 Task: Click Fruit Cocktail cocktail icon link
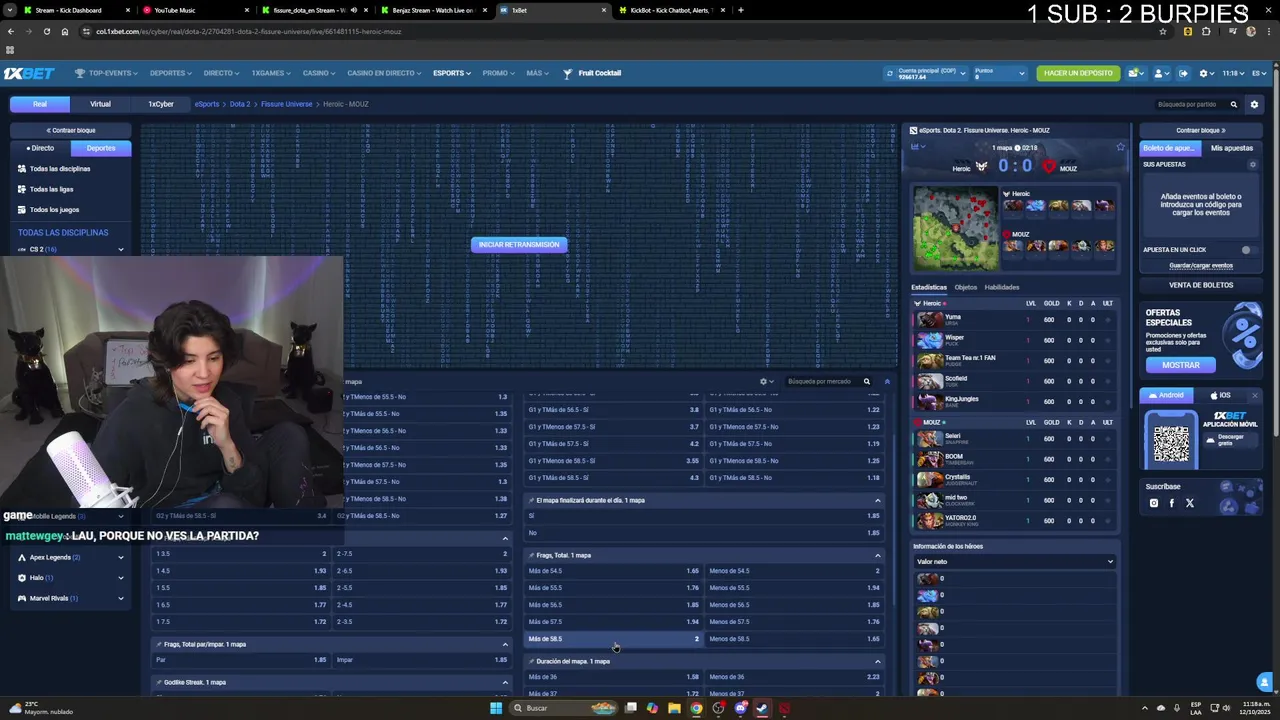[x=568, y=73]
